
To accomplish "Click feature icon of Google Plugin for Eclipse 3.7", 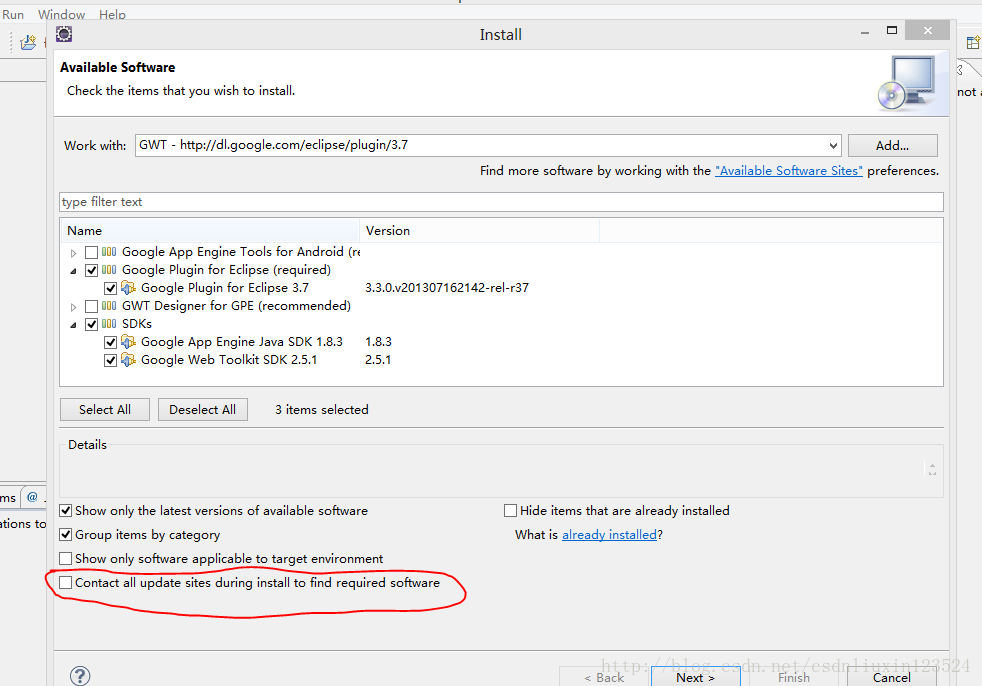I will click(x=128, y=288).
